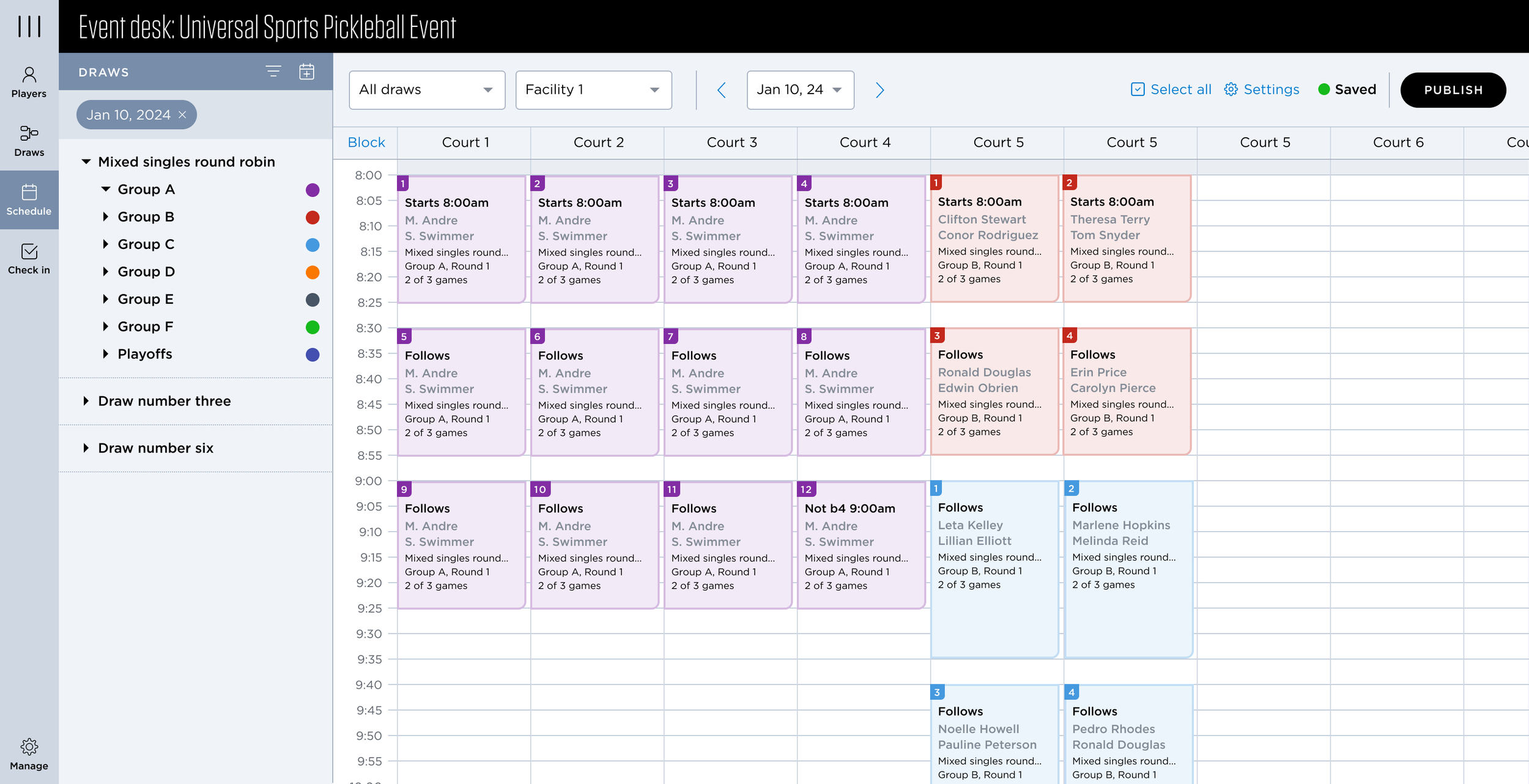Go to the Draws section icon
Screen dimensions: 1529x784
tap(29, 141)
